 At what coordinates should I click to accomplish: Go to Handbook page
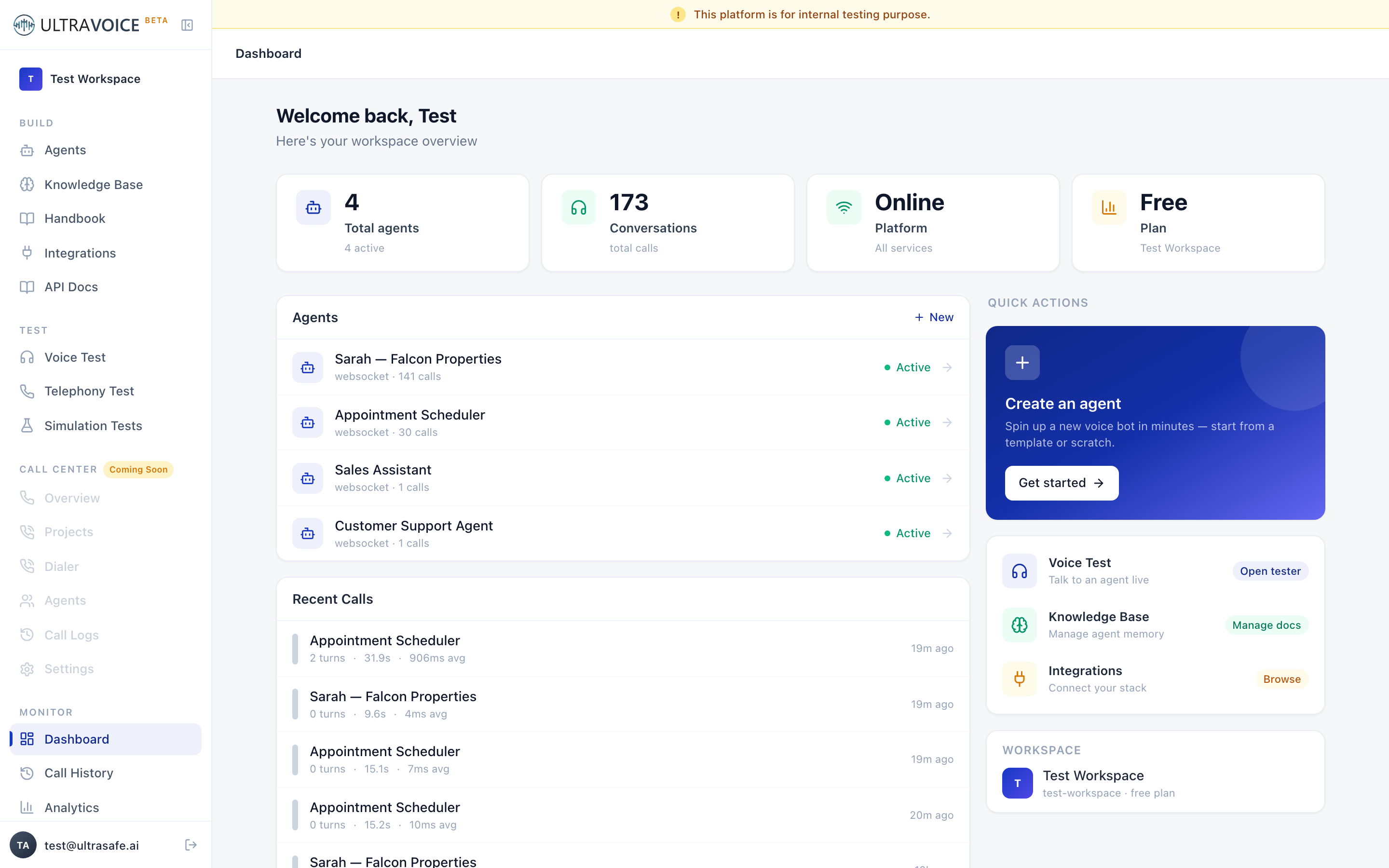tap(106, 218)
